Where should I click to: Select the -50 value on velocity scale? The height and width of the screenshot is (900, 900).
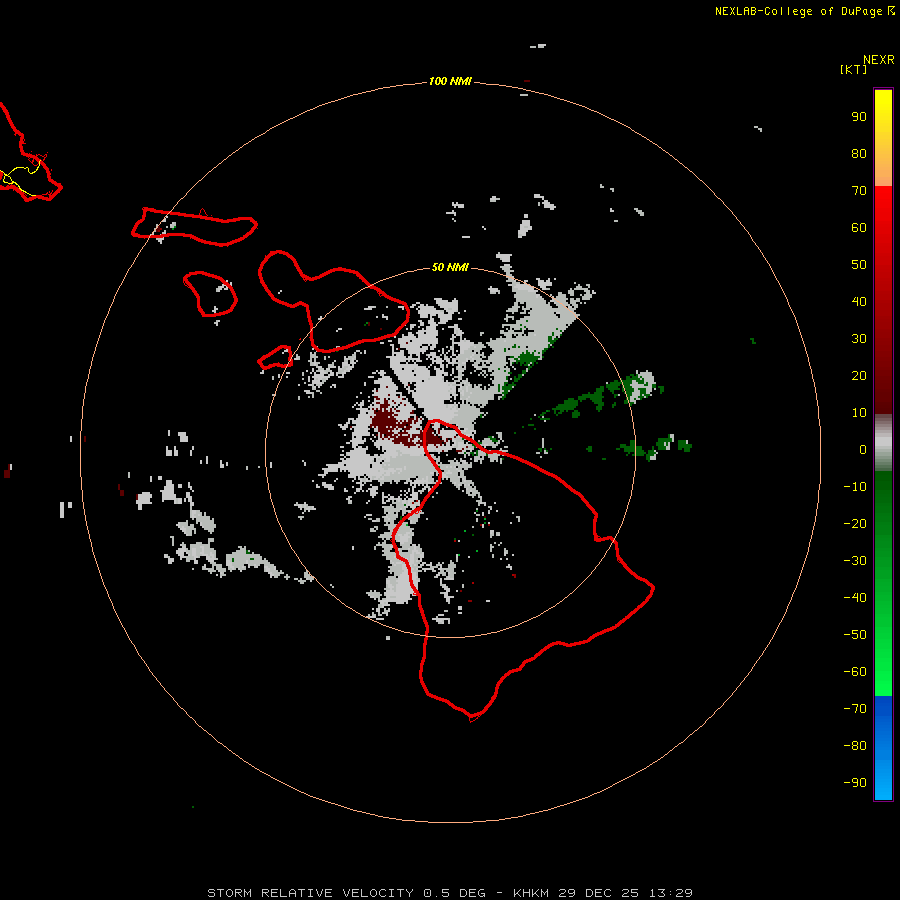[855, 635]
